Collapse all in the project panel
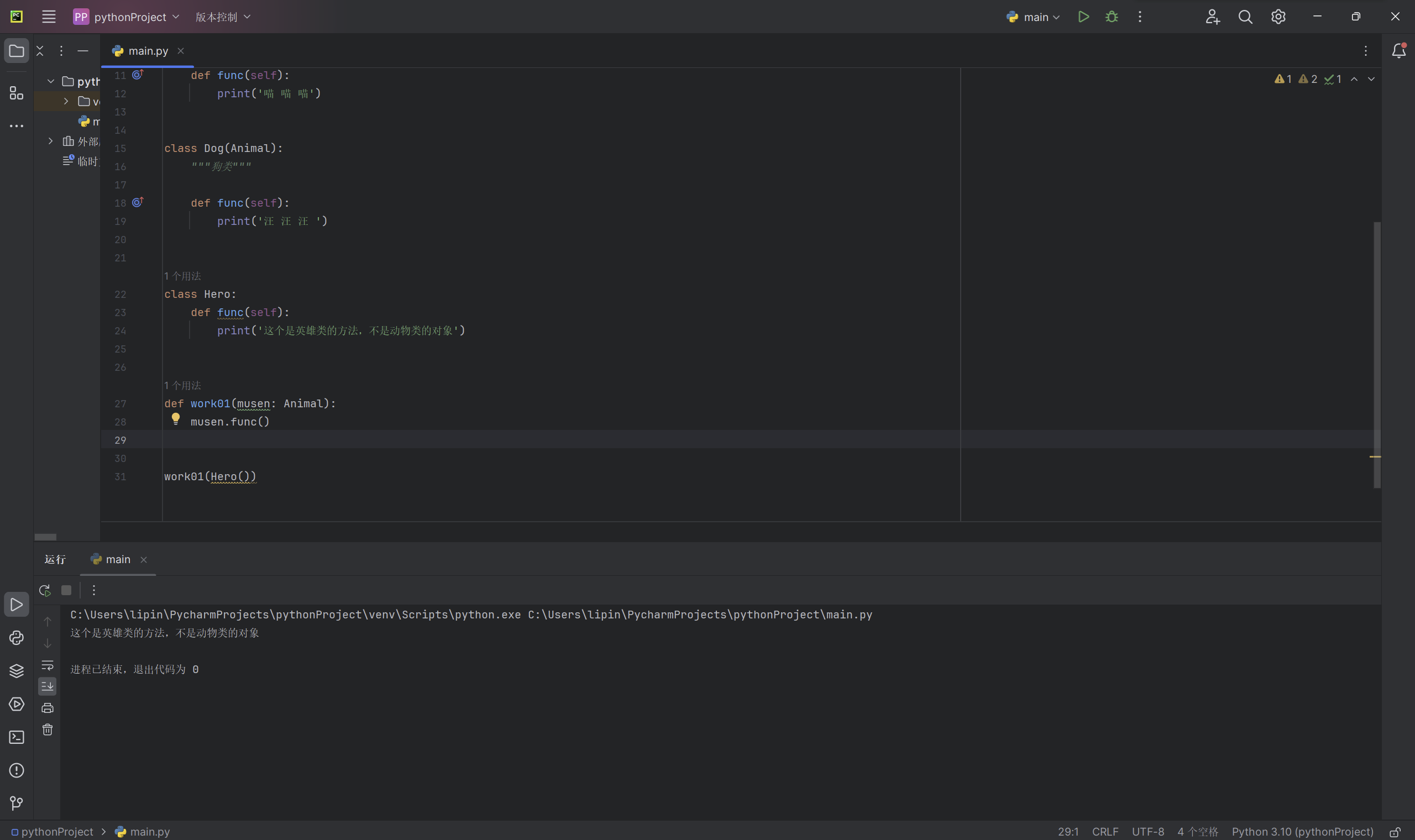 coord(40,51)
